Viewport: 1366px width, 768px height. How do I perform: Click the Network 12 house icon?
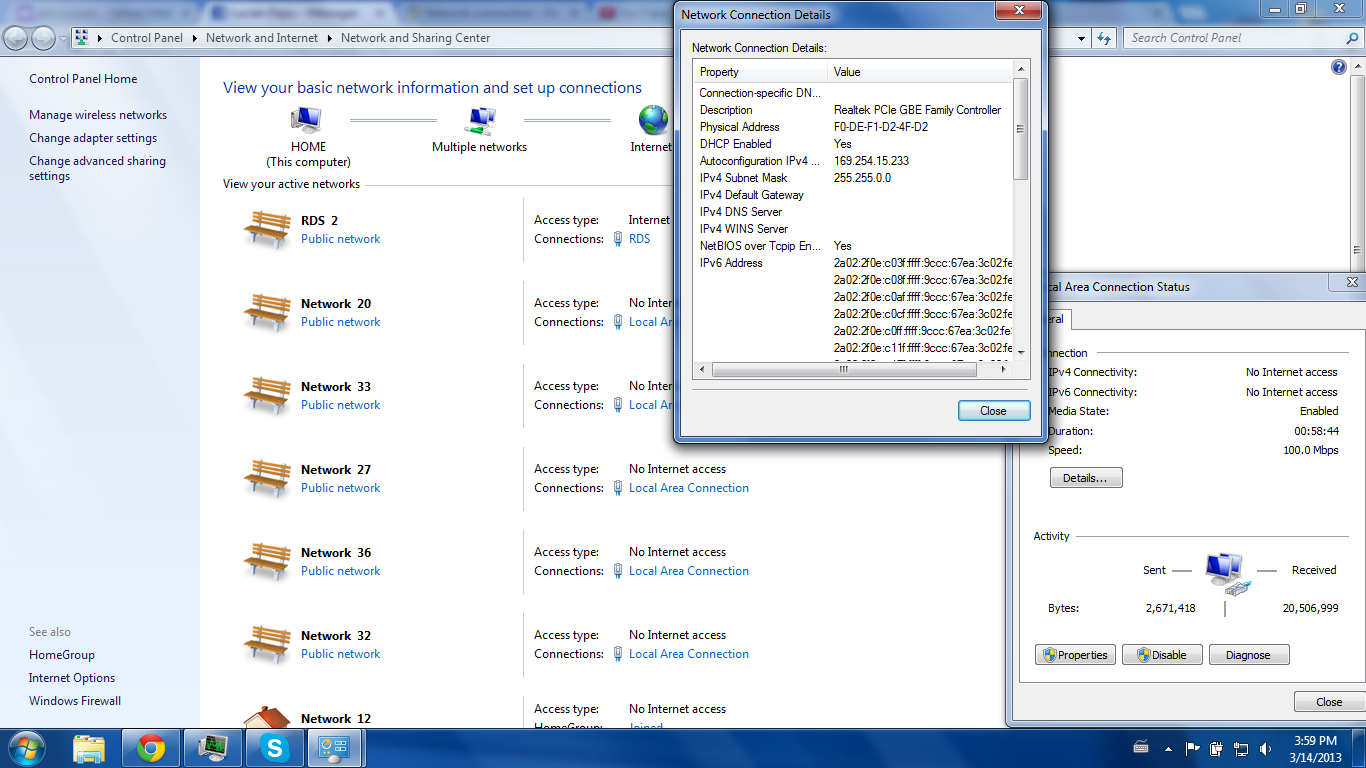tap(267, 716)
